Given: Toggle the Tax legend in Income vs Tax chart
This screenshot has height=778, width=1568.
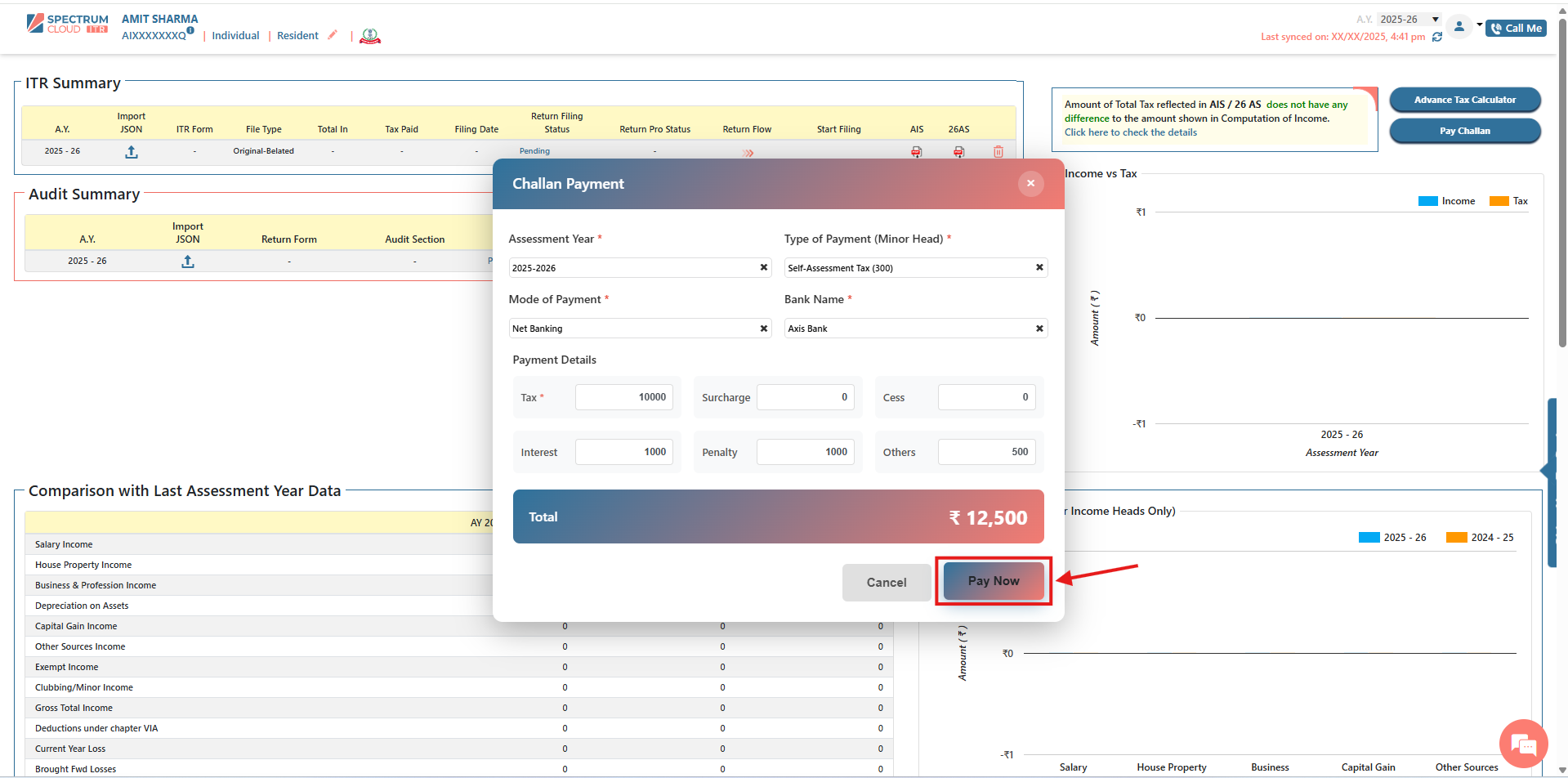Looking at the screenshot, I should [x=1508, y=201].
